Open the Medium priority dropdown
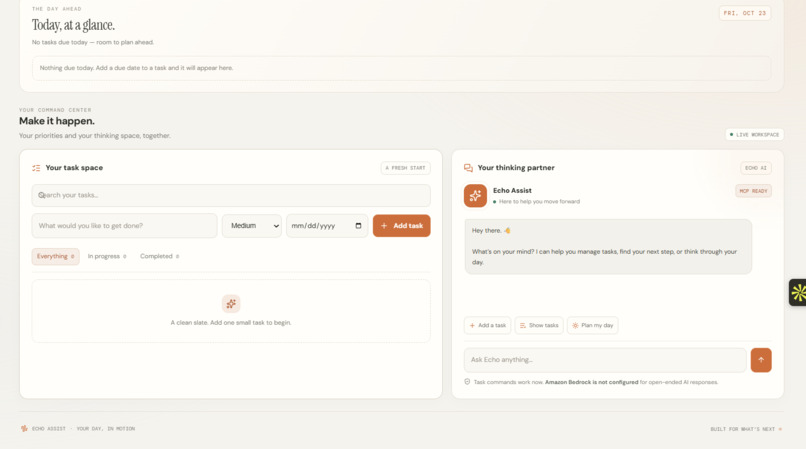806x449 pixels. tap(252, 226)
